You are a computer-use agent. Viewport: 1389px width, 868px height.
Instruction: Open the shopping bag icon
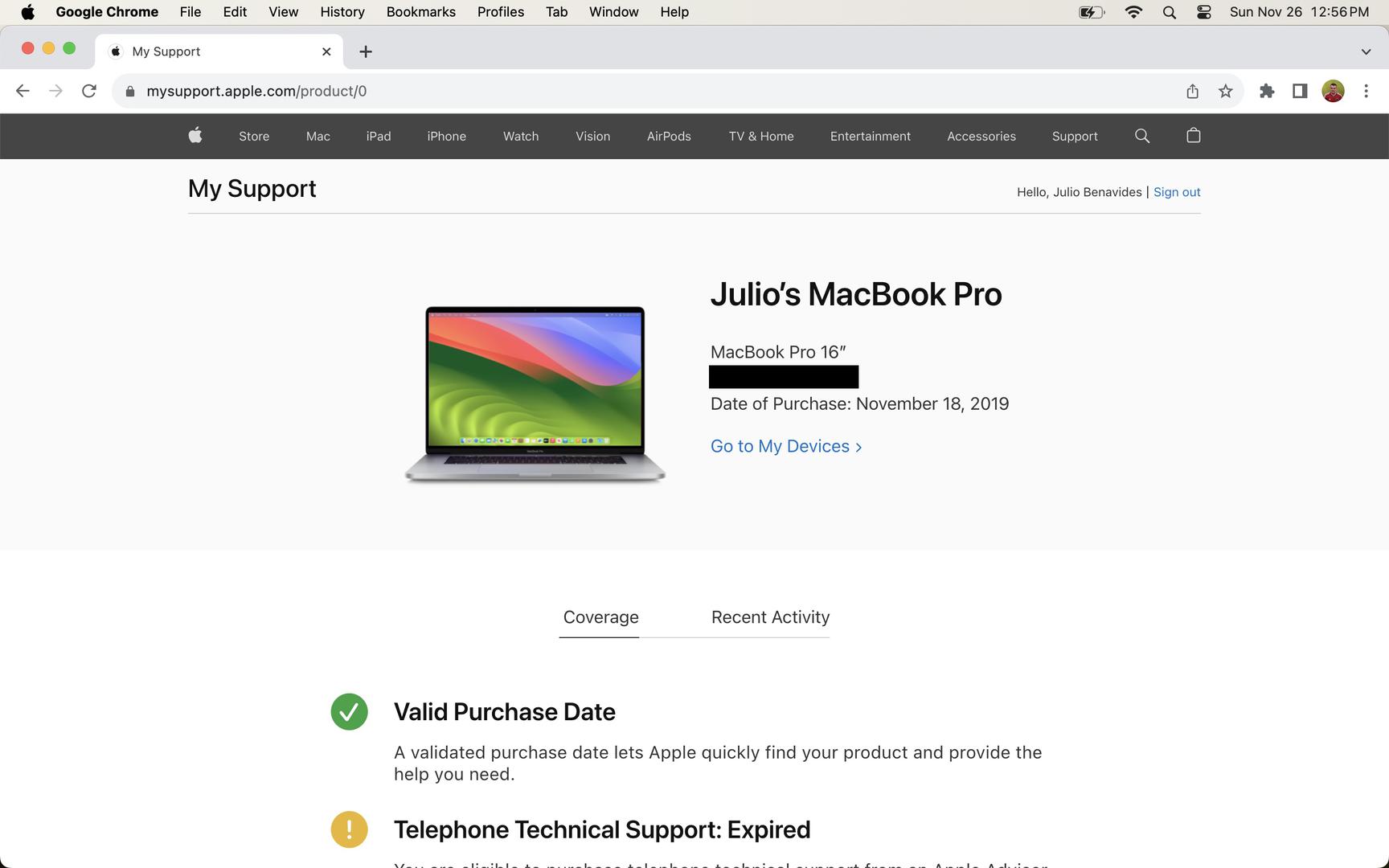coord(1194,136)
